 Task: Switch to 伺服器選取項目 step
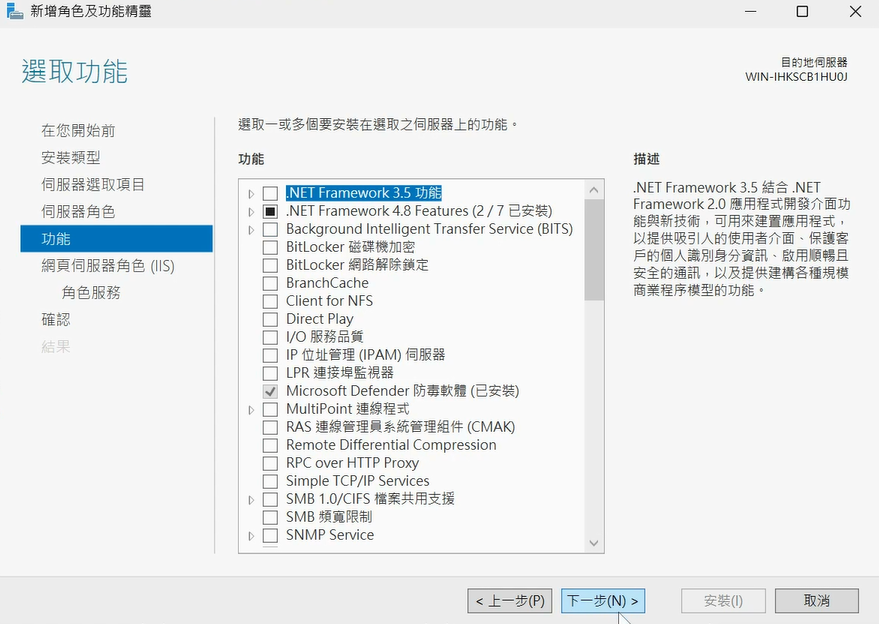pyautogui.click(x=93, y=184)
